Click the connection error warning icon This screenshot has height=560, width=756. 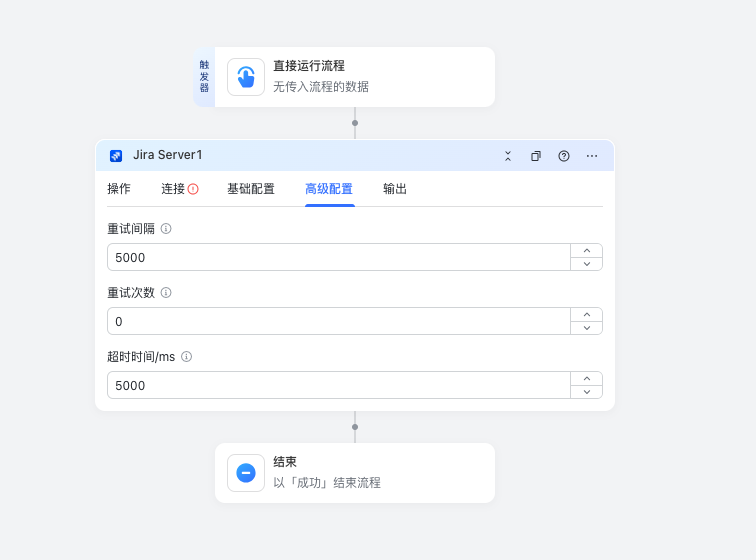click(193, 189)
